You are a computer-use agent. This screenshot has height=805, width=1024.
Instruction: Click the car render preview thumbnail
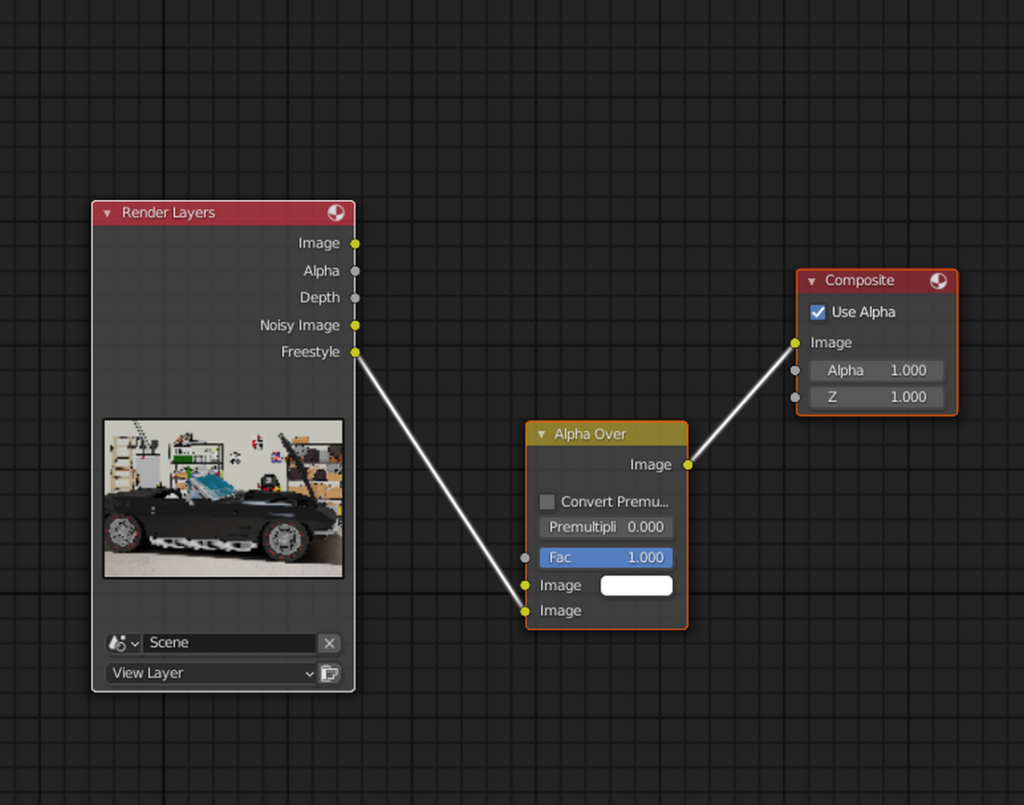coord(223,498)
